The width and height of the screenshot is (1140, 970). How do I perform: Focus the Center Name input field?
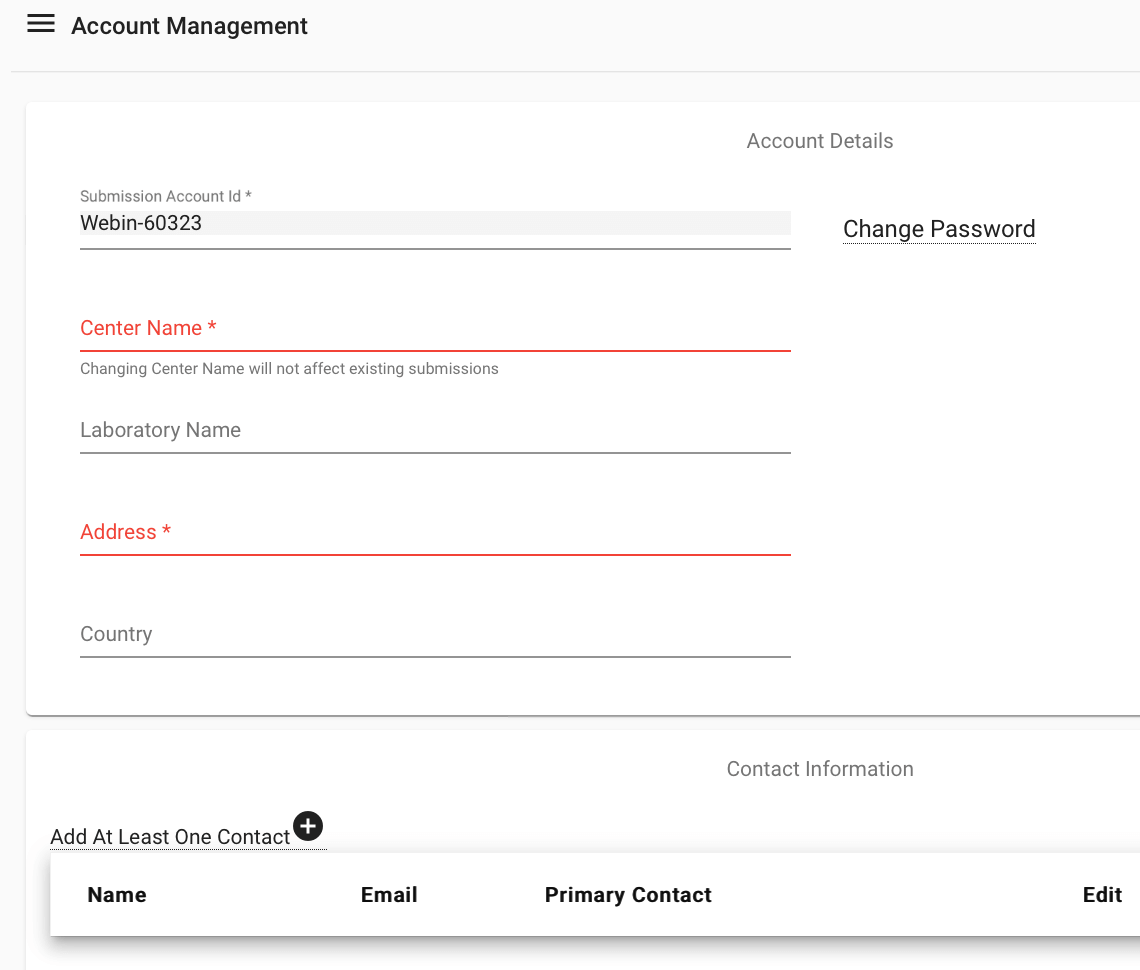click(x=435, y=330)
